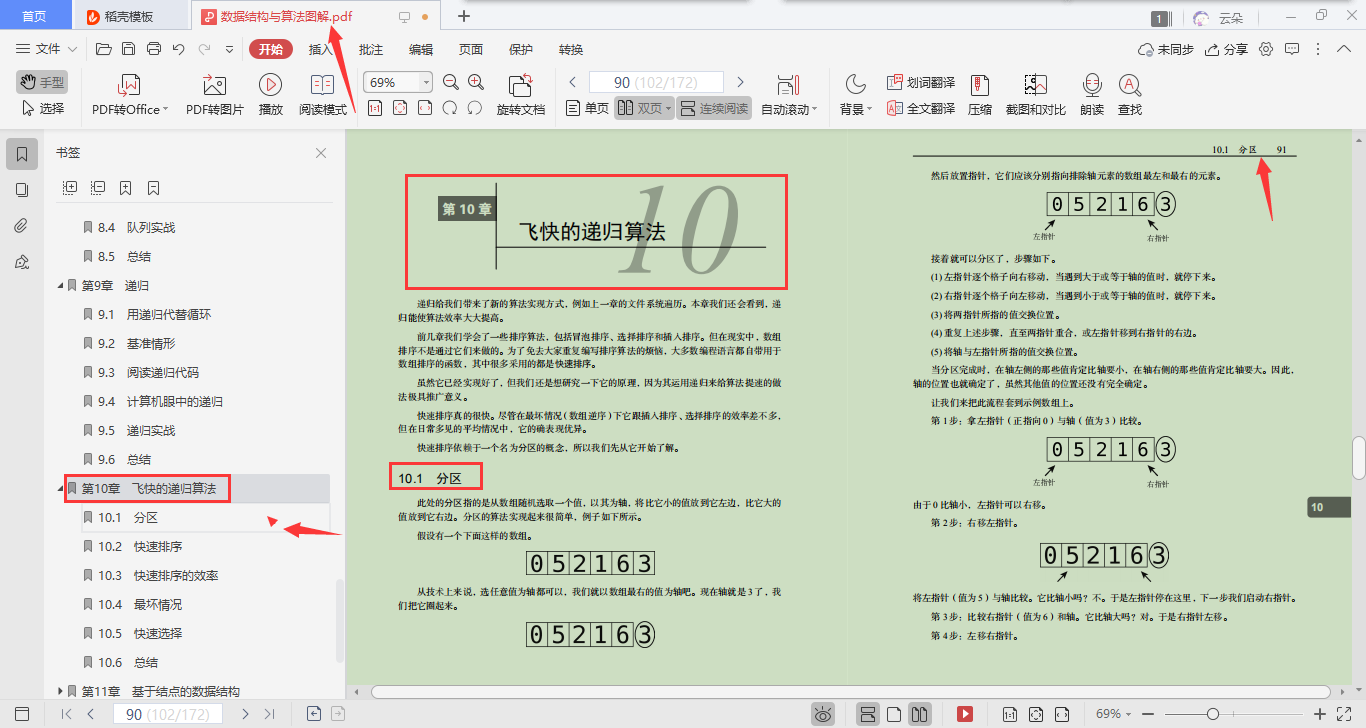The image size is (1366, 728).
Task: Click the zoom in magnifier in ribbon
Action: (x=476, y=82)
